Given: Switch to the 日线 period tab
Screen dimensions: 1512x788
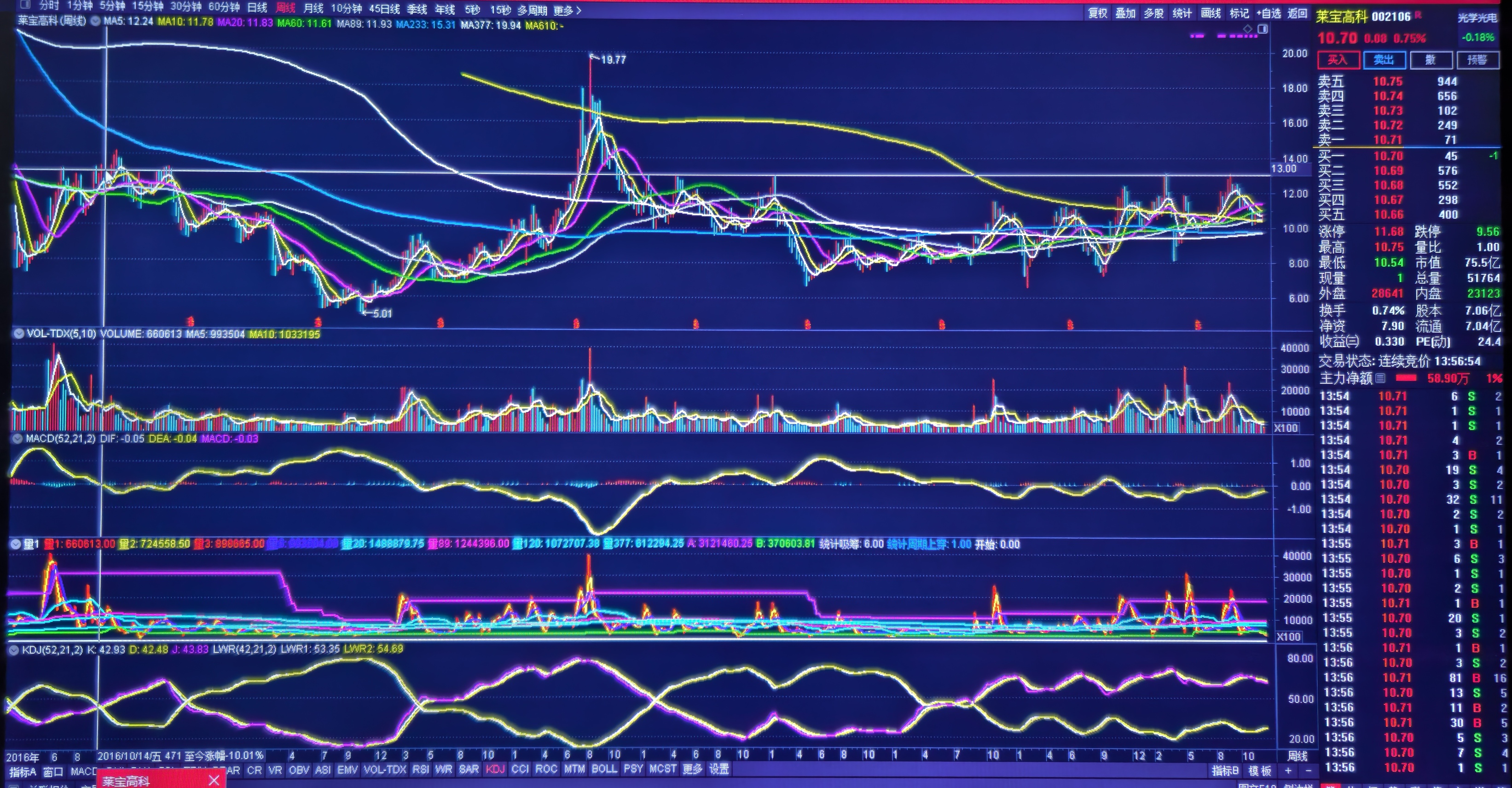Looking at the screenshot, I should 257,8.
